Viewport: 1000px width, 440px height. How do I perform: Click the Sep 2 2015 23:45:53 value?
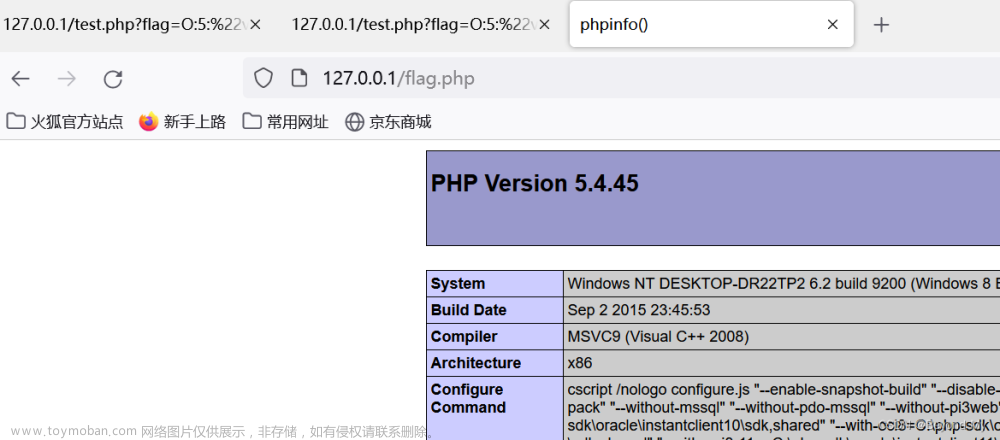pos(639,311)
